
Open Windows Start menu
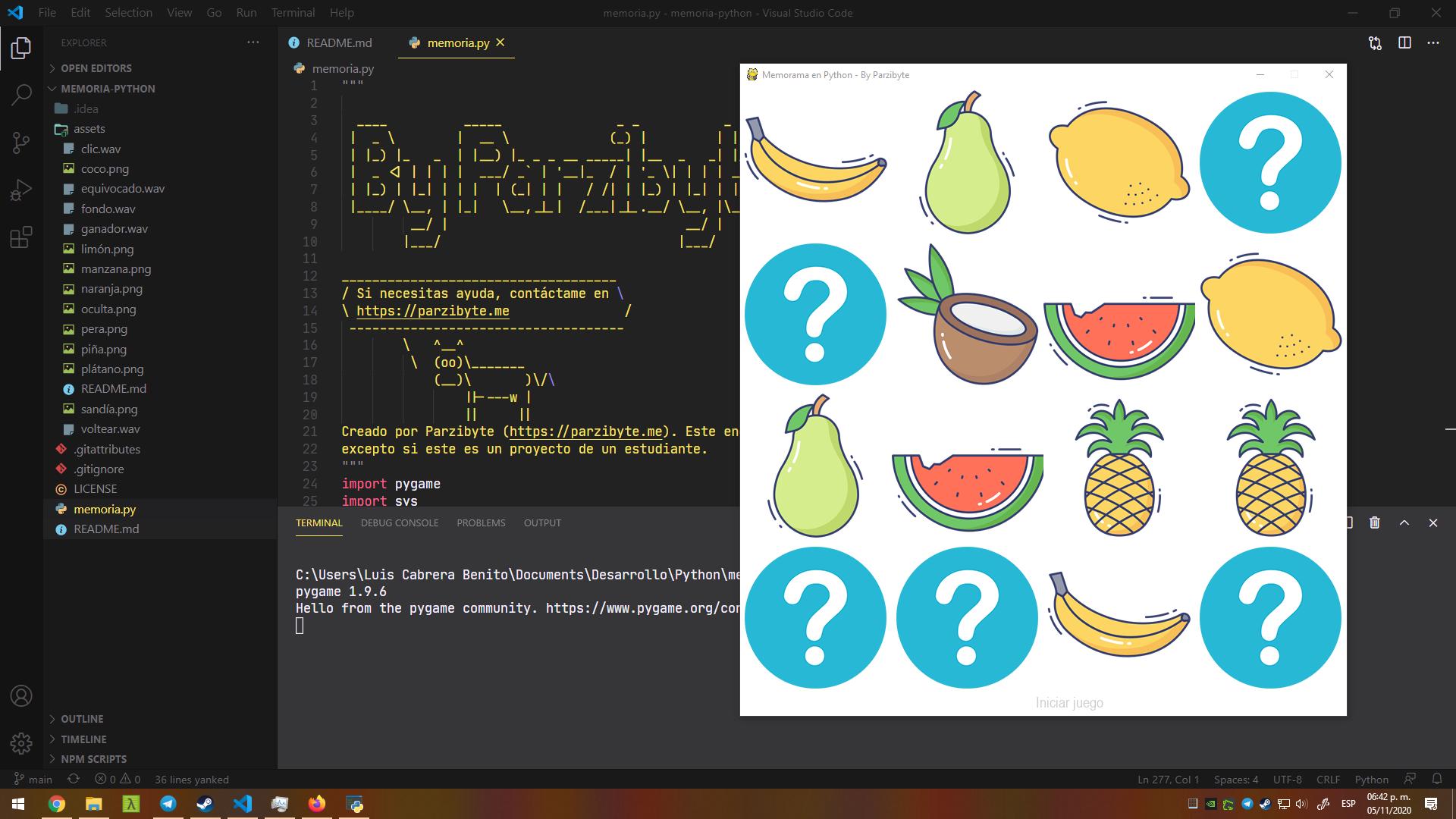tap(18, 804)
